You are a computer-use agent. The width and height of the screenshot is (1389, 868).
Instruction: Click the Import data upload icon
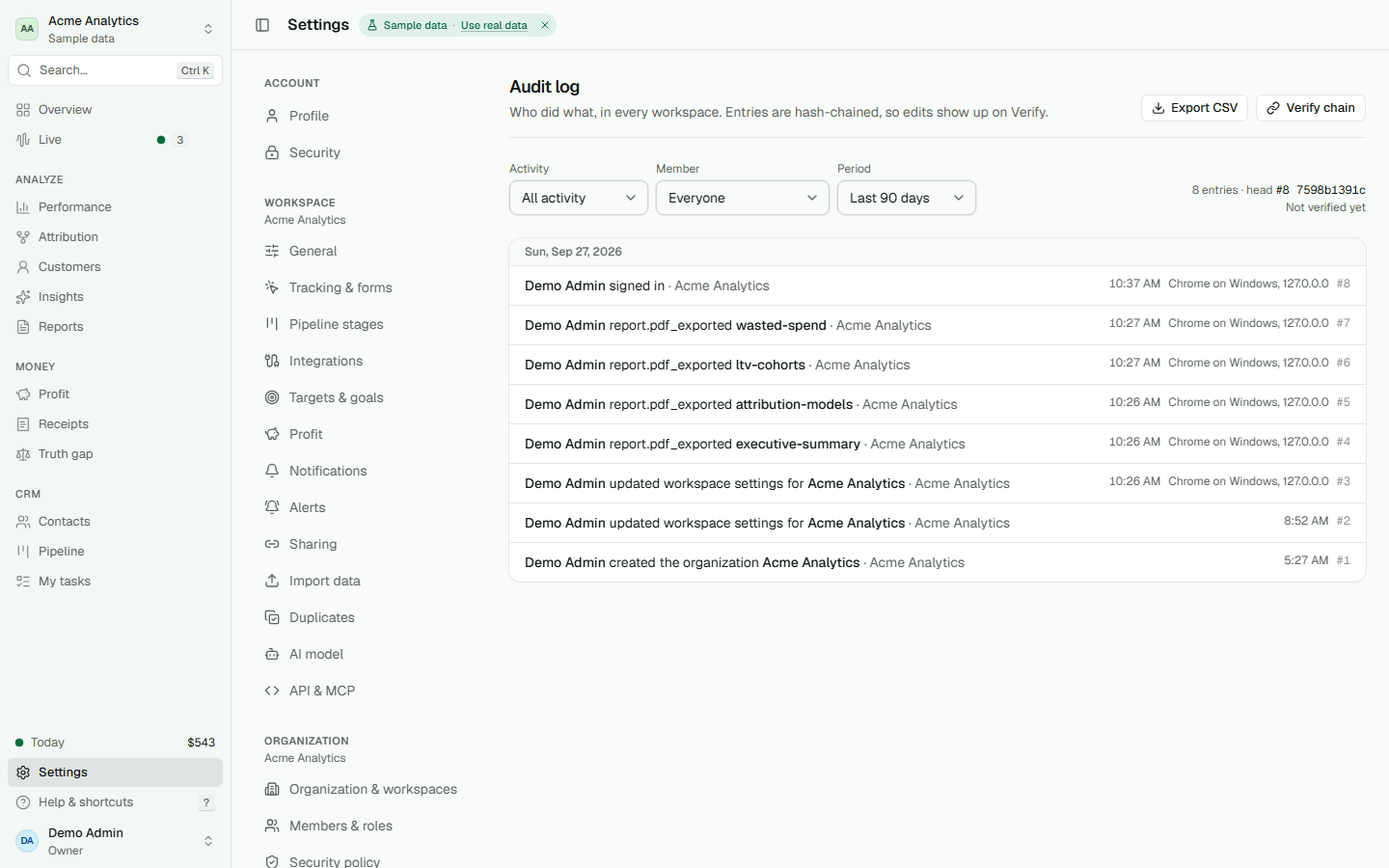(272, 581)
